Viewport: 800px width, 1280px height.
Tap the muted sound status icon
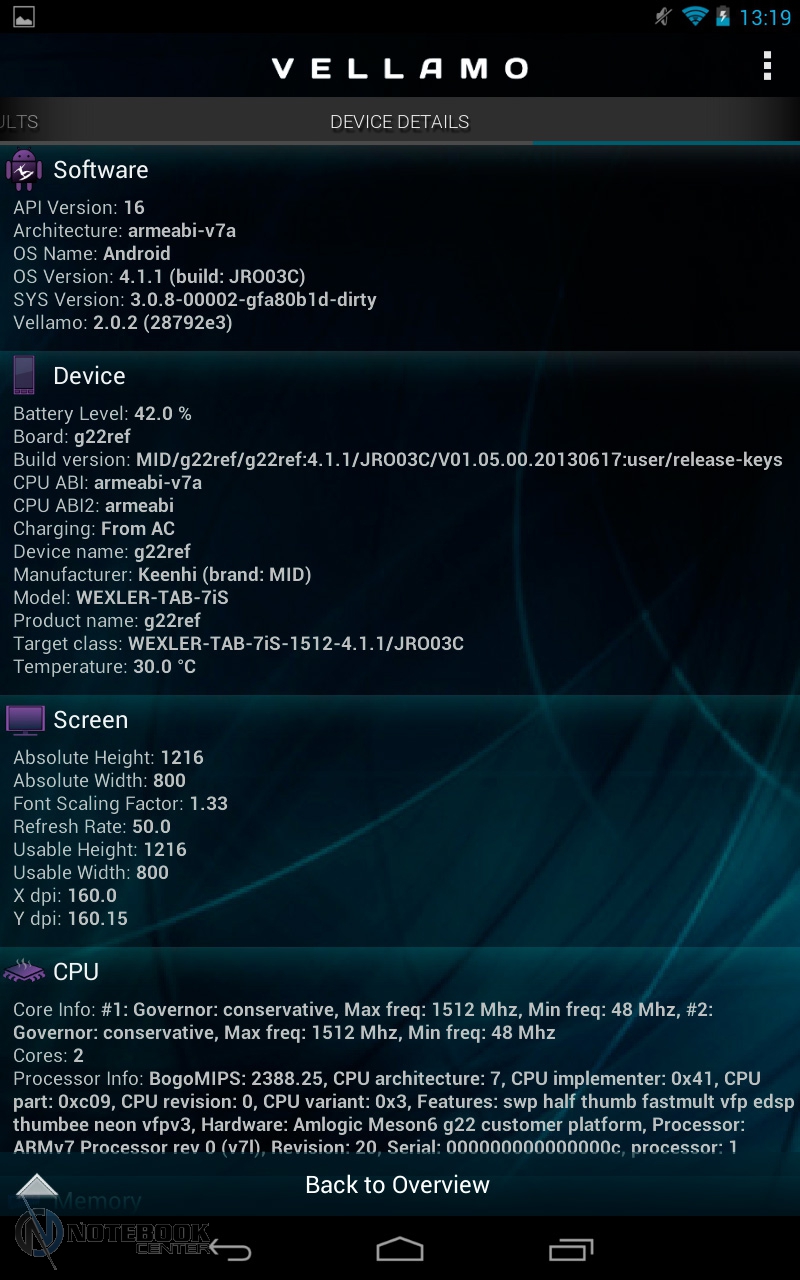coord(662,16)
